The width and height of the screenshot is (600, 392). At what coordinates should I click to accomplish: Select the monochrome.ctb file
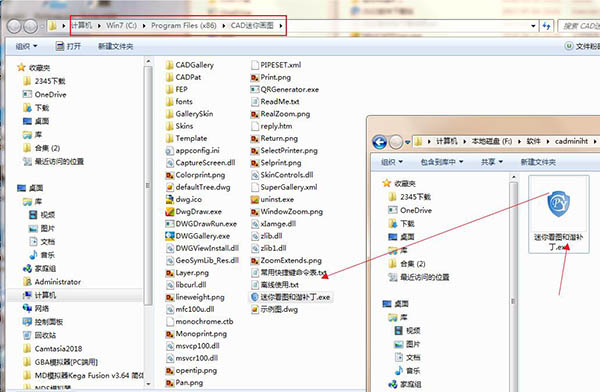pyautogui.click(x=200, y=322)
